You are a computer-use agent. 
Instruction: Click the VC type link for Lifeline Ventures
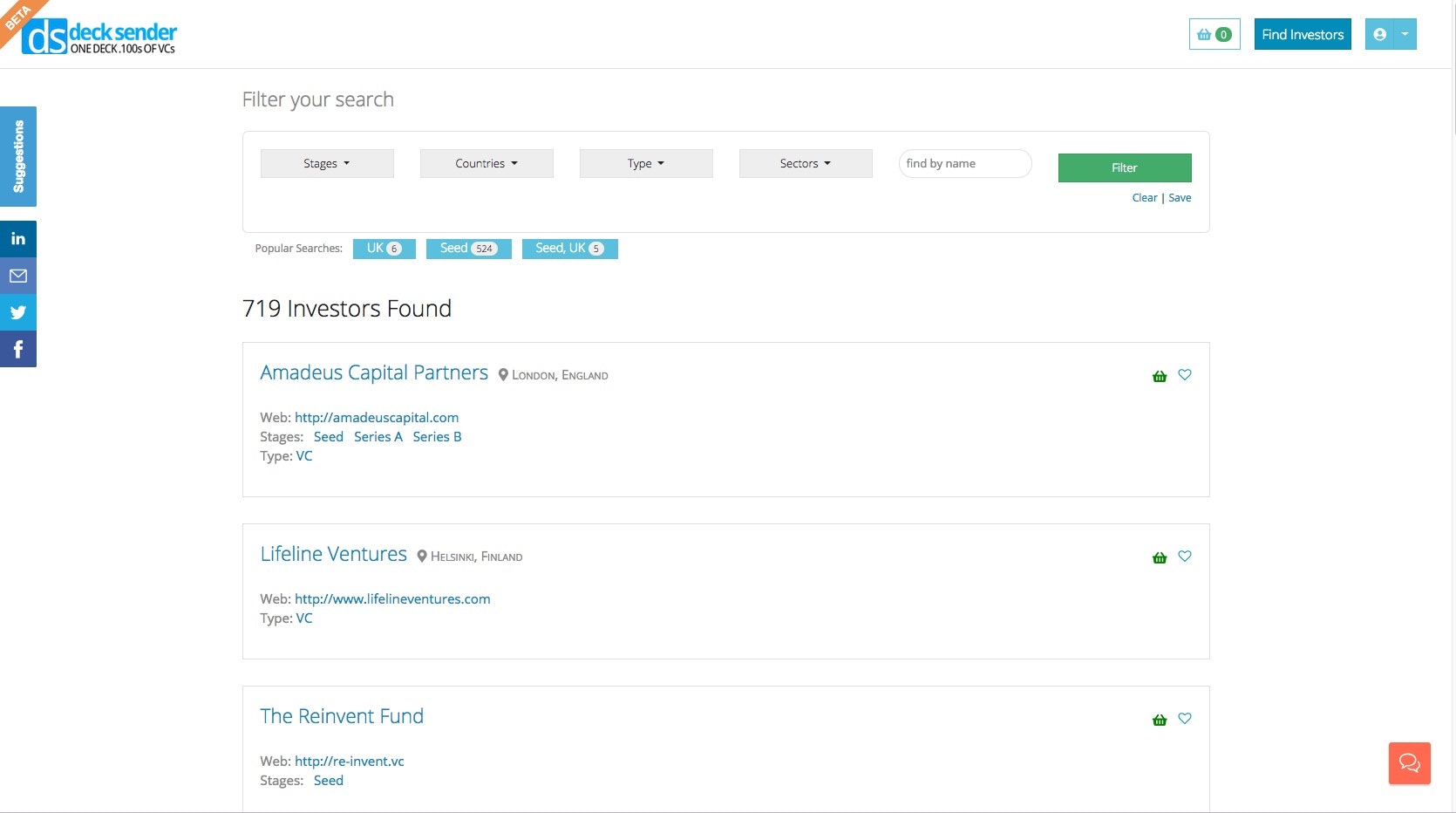tap(304, 618)
